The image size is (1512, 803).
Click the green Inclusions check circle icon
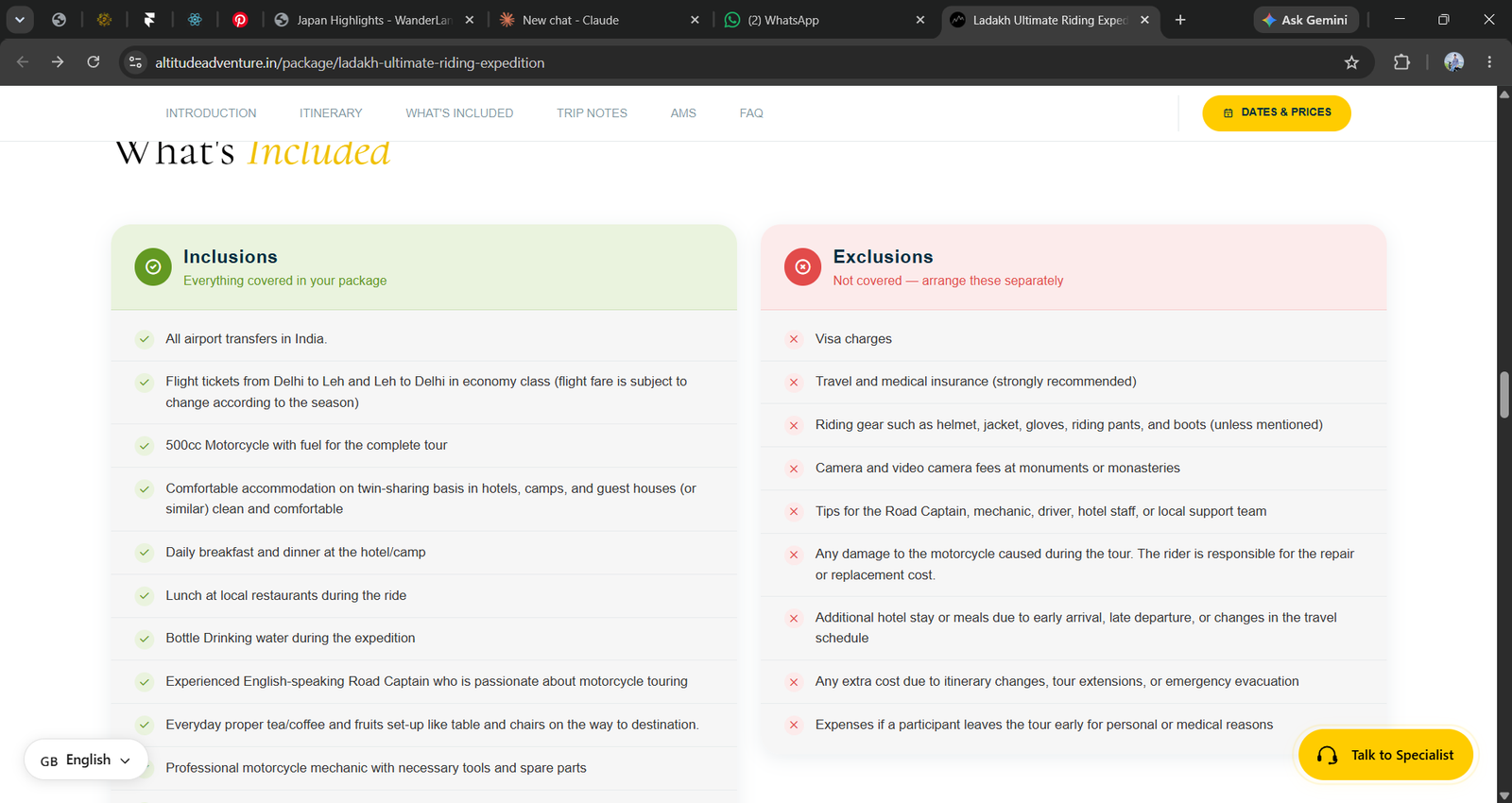click(x=153, y=267)
